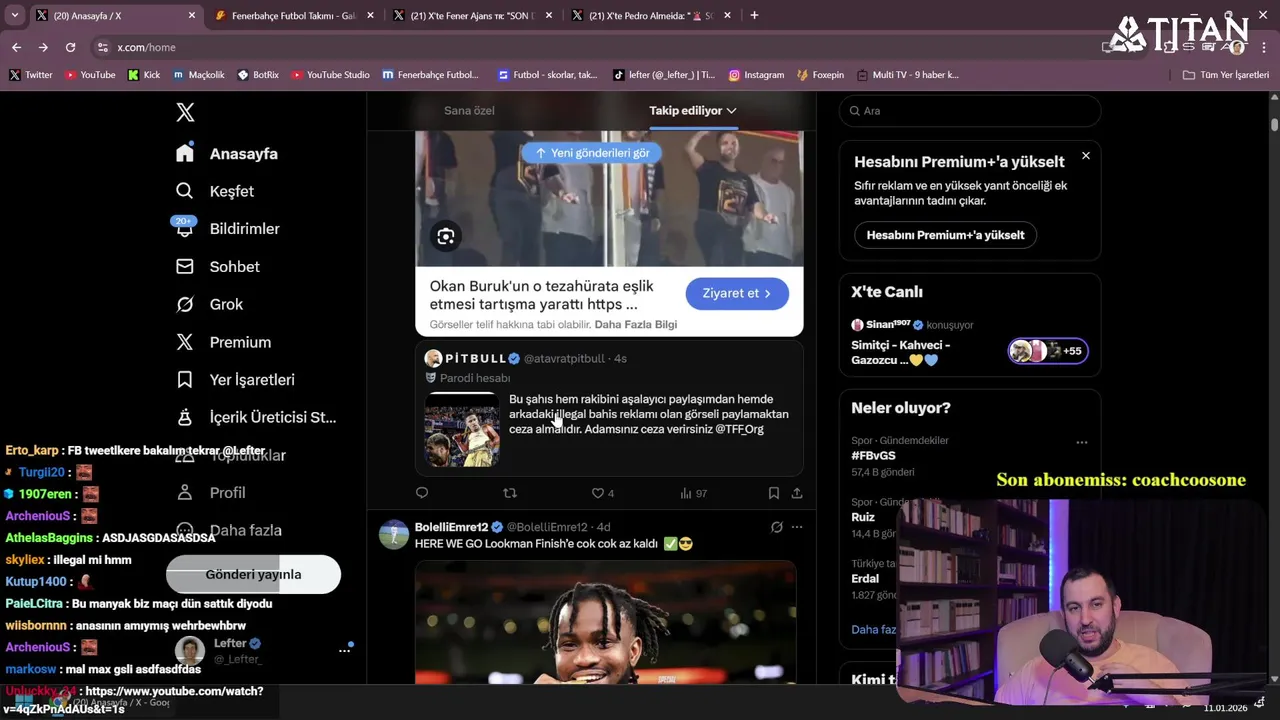Open the YouTube Studio bookmark
The width and height of the screenshot is (1280, 720).
coord(330,75)
